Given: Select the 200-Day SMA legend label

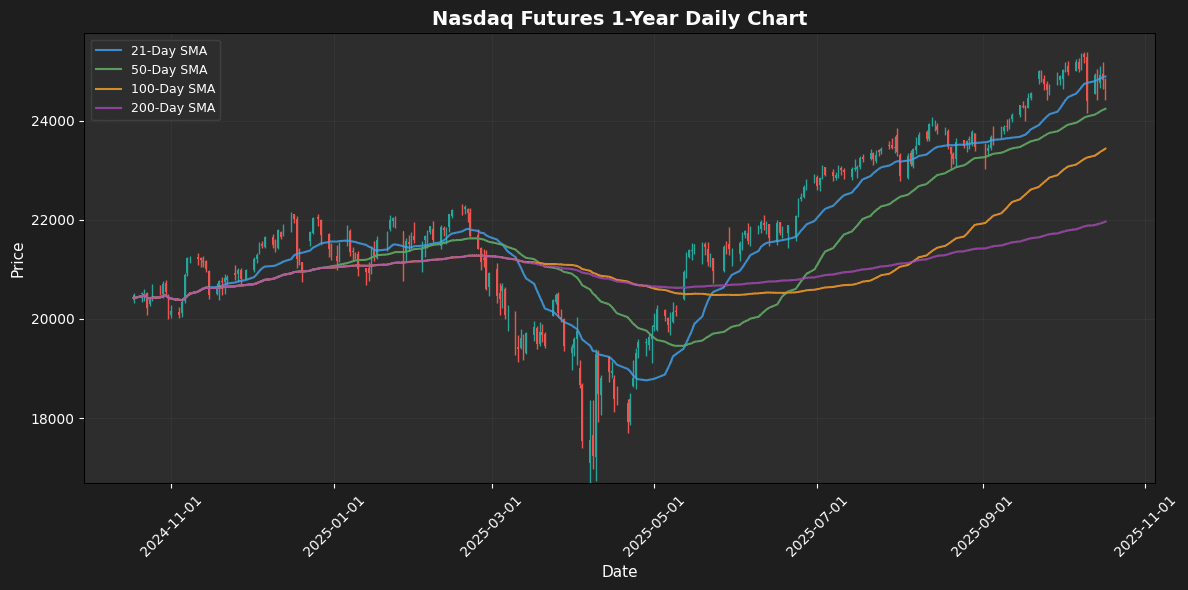Looking at the screenshot, I should click(x=173, y=108).
